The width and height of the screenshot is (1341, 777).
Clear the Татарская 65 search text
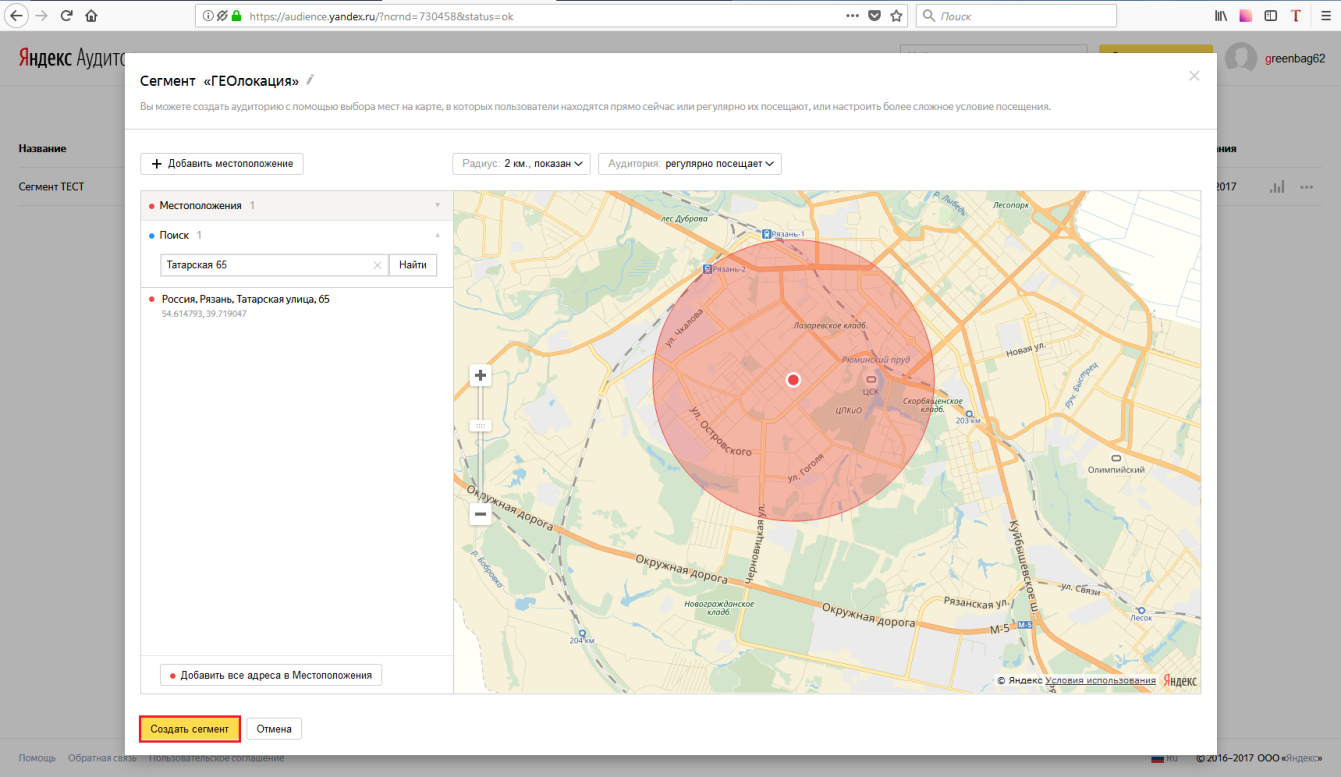point(377,265)
